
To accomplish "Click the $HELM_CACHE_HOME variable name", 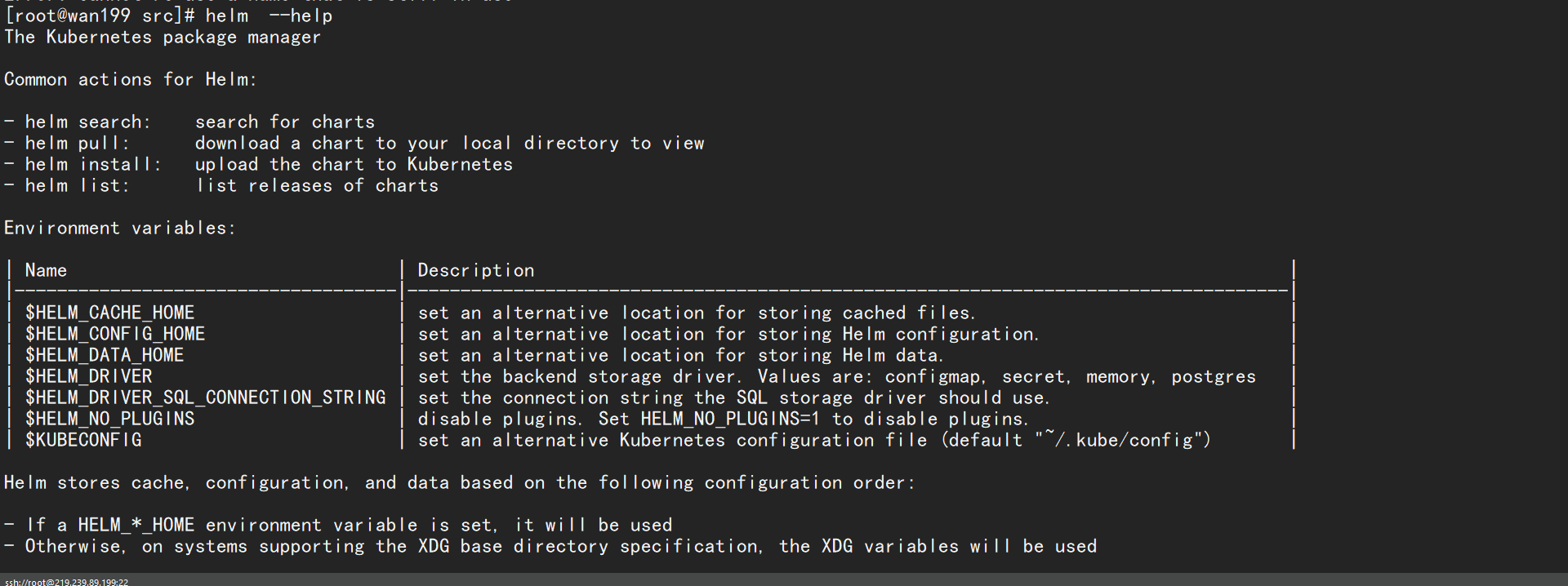I will click(109, 313).
